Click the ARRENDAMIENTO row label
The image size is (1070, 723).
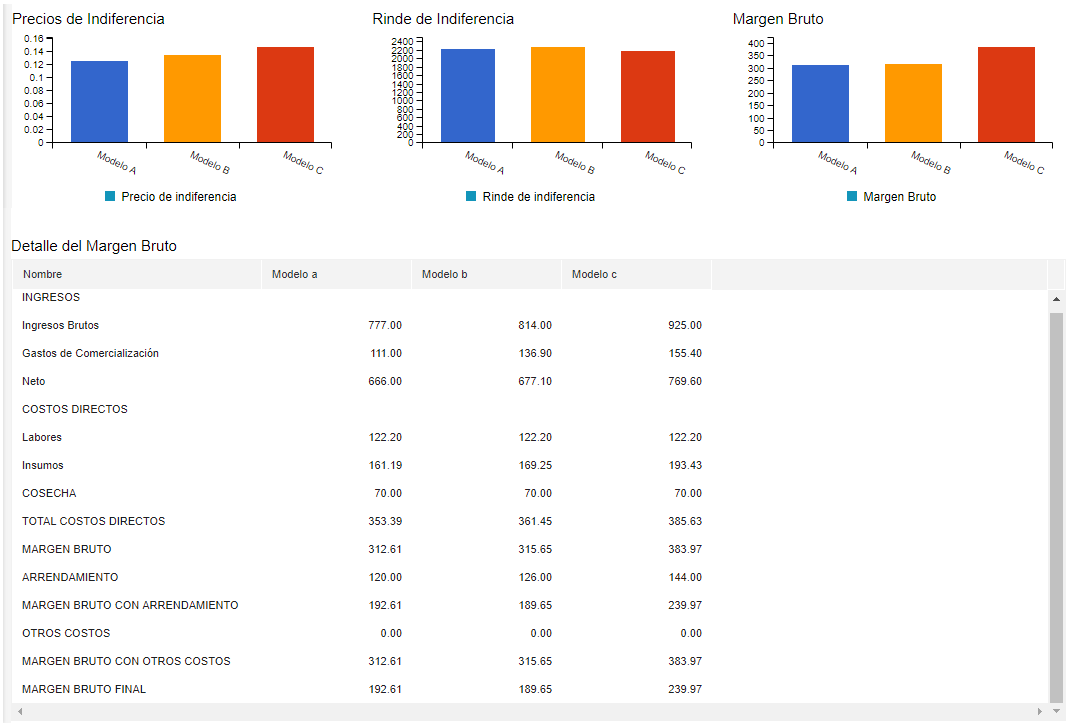pyautogui.click(x=70, y=577)
